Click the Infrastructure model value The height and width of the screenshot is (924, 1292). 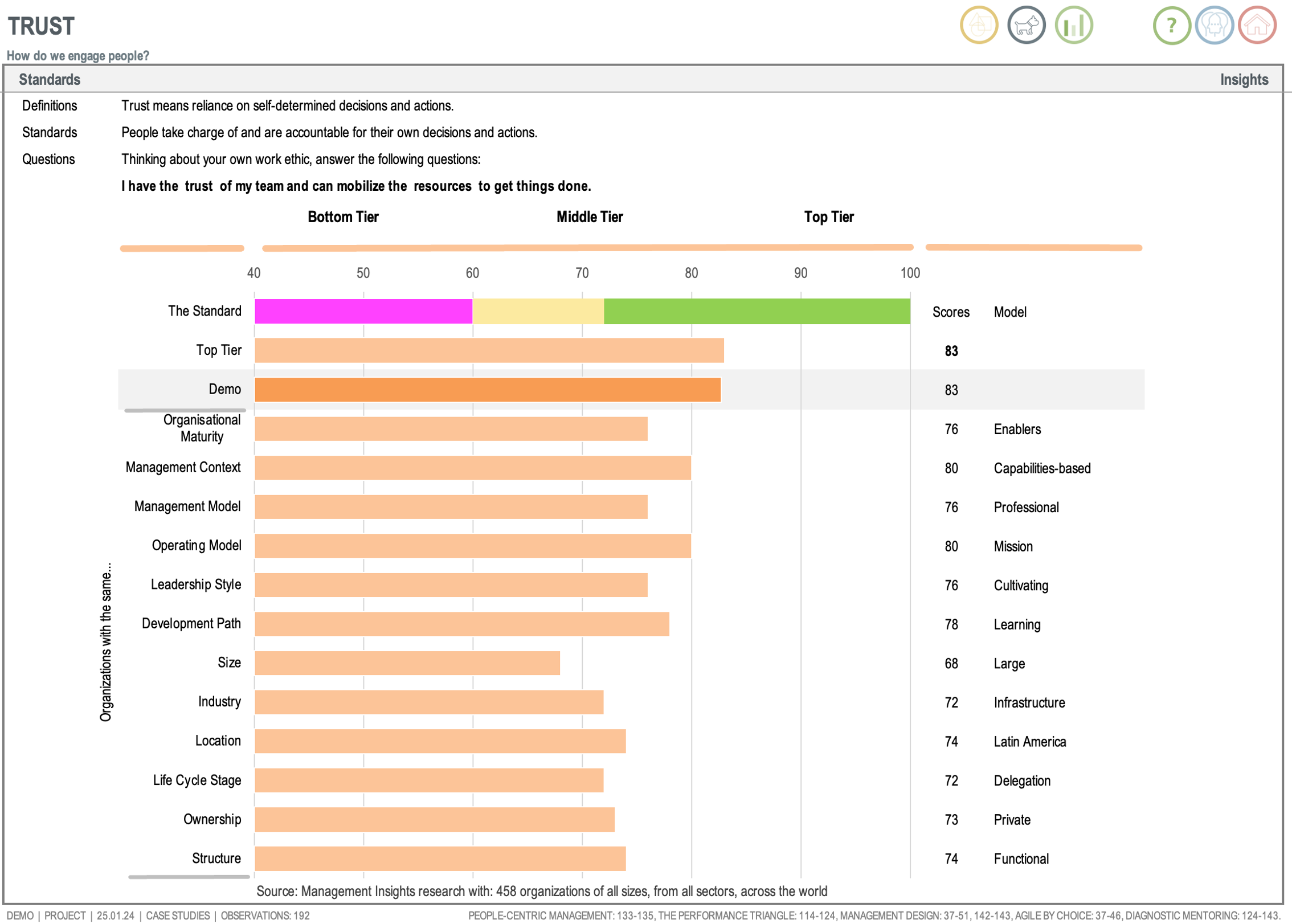[x=1029, y=702]
